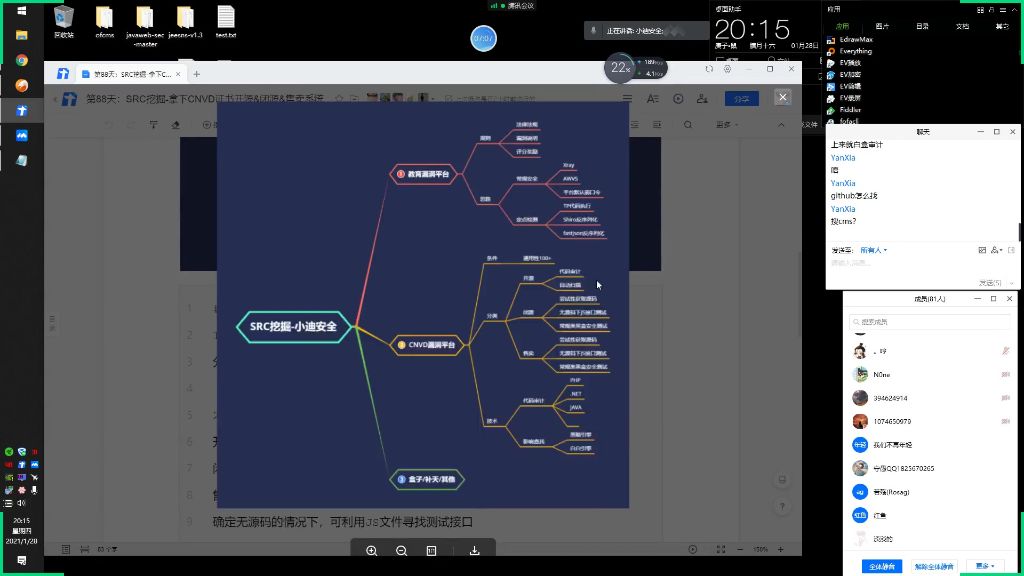Switch to 文档 tab in desktop assistant
Screen dimensions: 1024x576
click(x=963, y=26)
